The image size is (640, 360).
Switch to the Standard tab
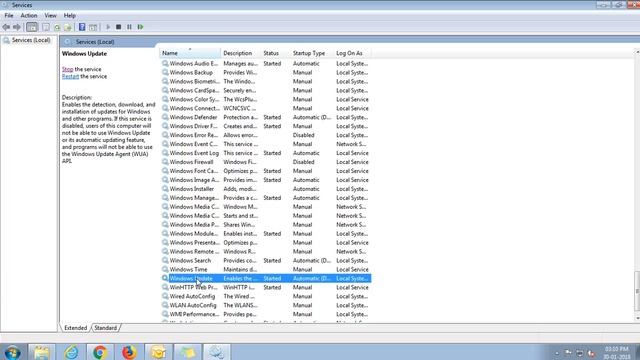(x=105, y=328)
